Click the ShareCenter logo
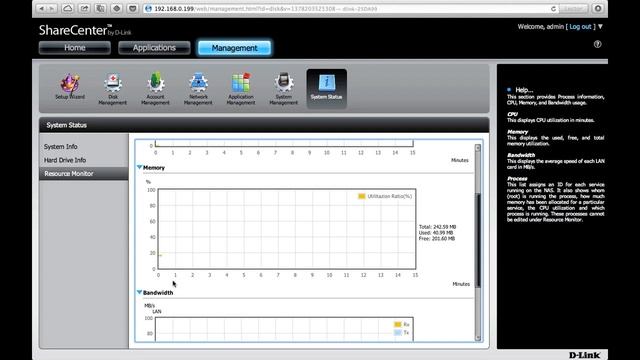640x360 pixels. click(x=85, y=30)
